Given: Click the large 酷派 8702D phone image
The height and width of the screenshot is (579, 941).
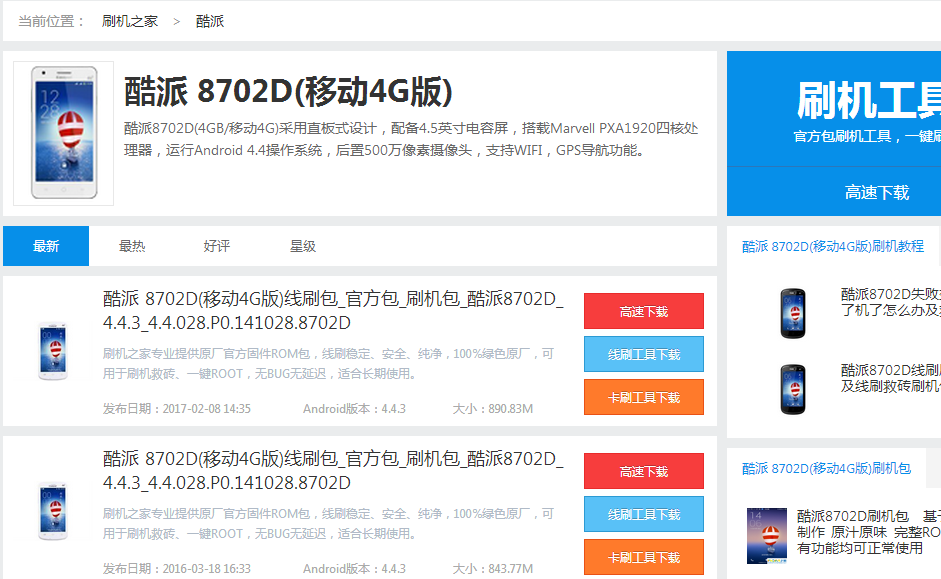Looking at the screenshot, I should pos(64,133).
